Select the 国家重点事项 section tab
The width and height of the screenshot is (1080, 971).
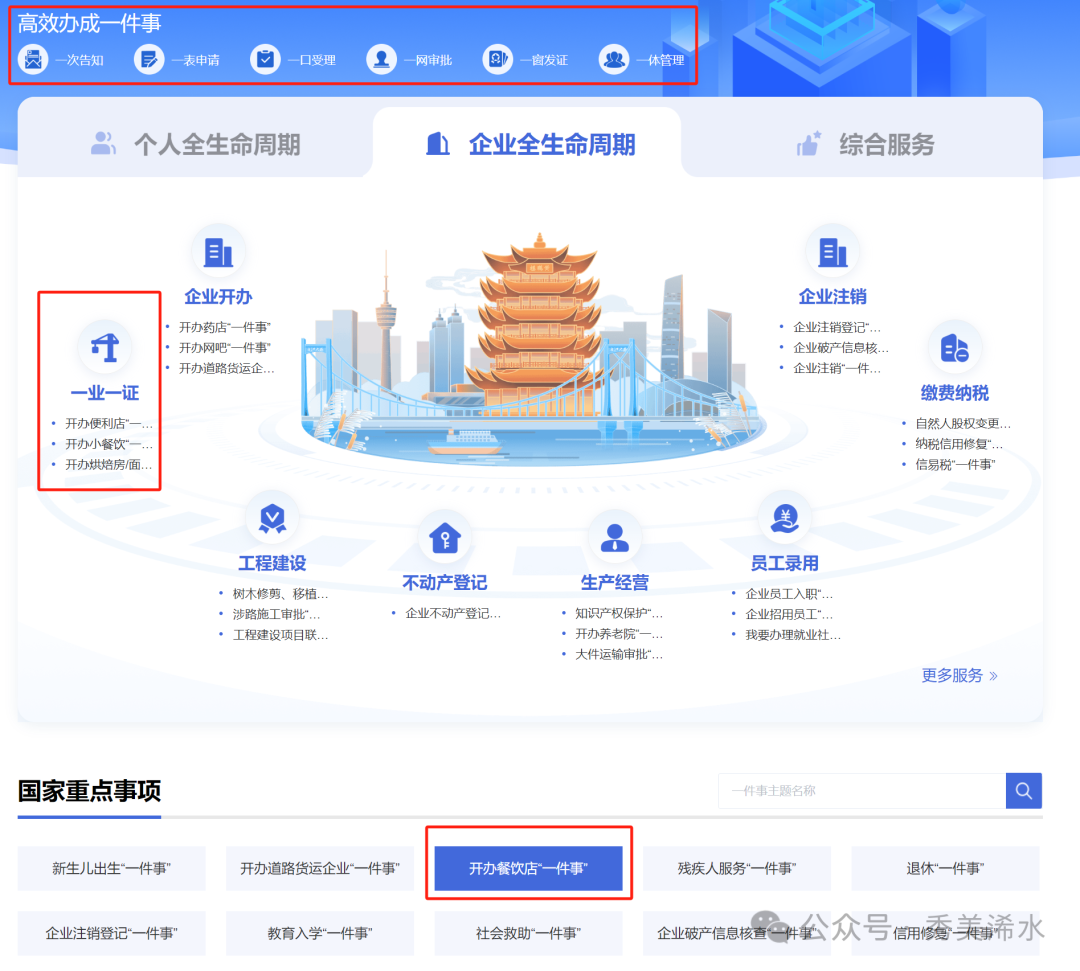click(x=90, y=791)
